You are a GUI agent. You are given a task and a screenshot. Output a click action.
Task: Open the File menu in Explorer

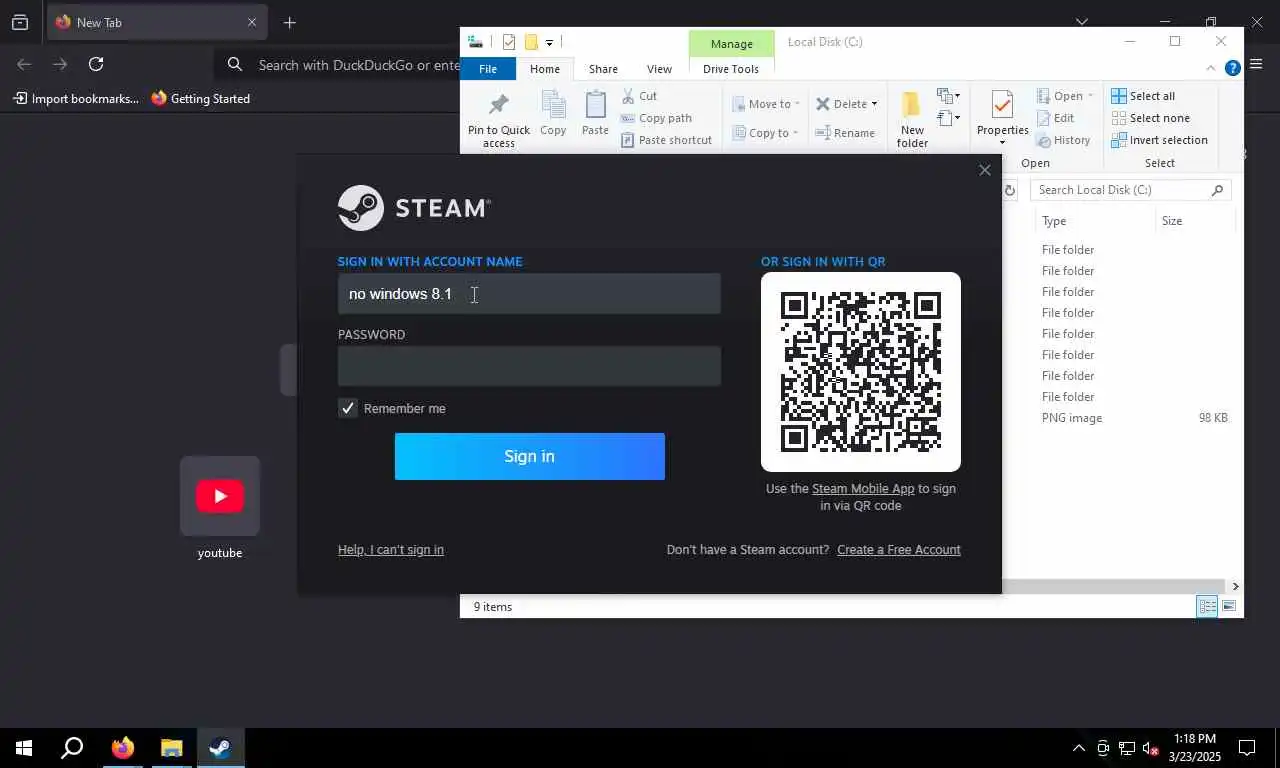coord(488,69)
